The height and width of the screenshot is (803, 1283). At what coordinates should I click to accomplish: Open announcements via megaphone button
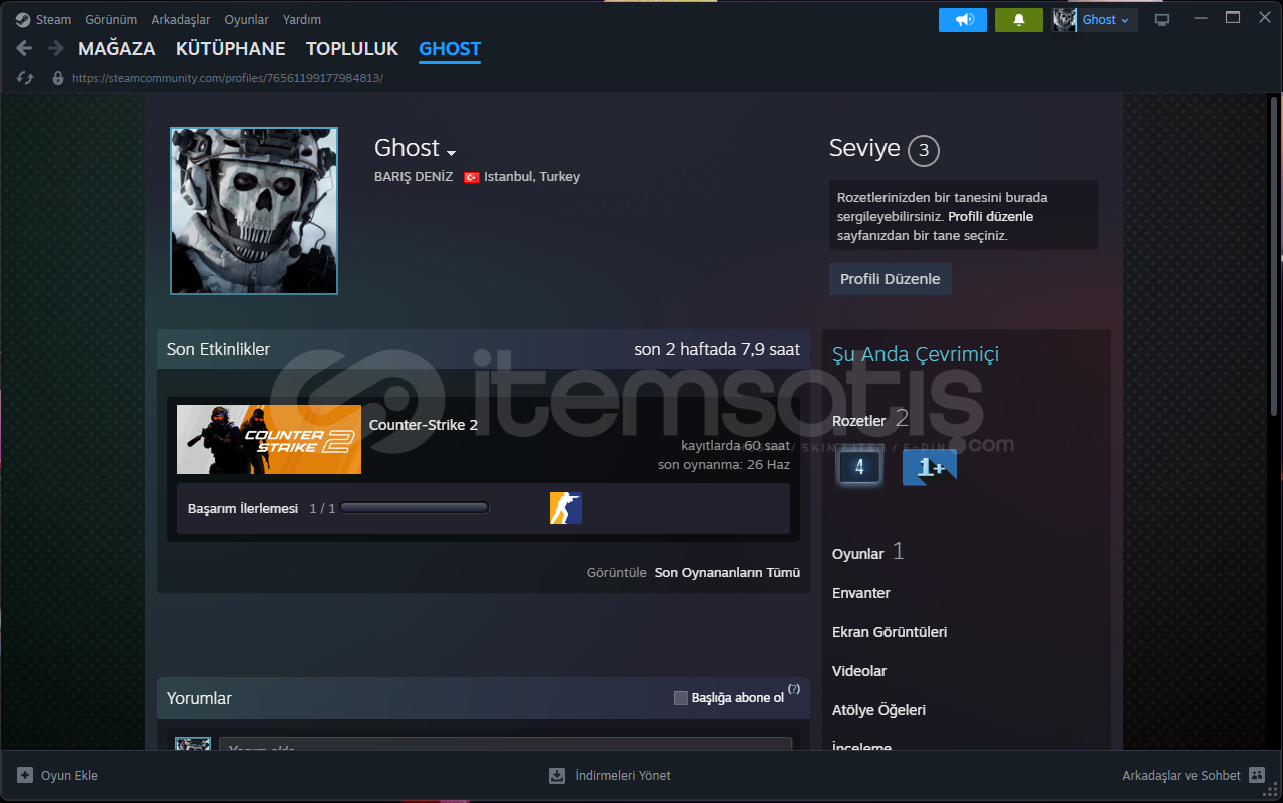point(963,19)
